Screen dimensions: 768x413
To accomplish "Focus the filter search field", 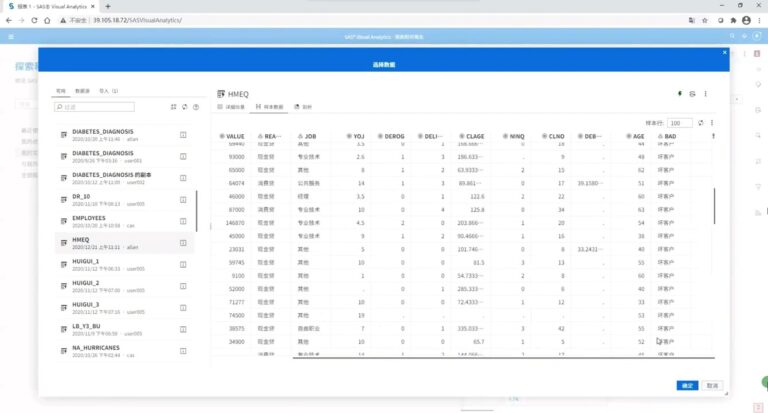I will [95, 107].
